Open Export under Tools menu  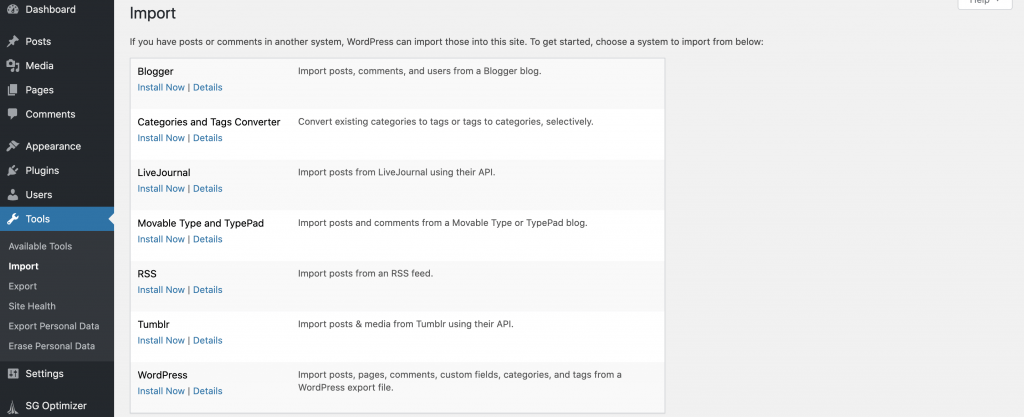click(23, 286)
